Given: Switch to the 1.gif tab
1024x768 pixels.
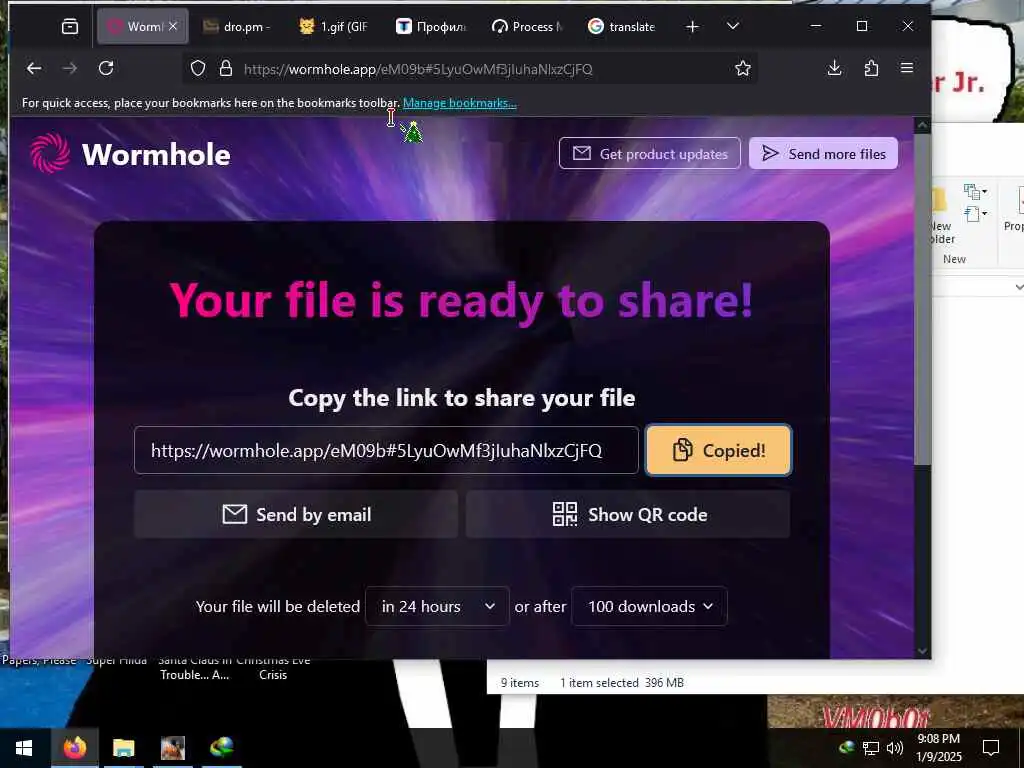Looking at the screenshot, I should coord(334,27).
